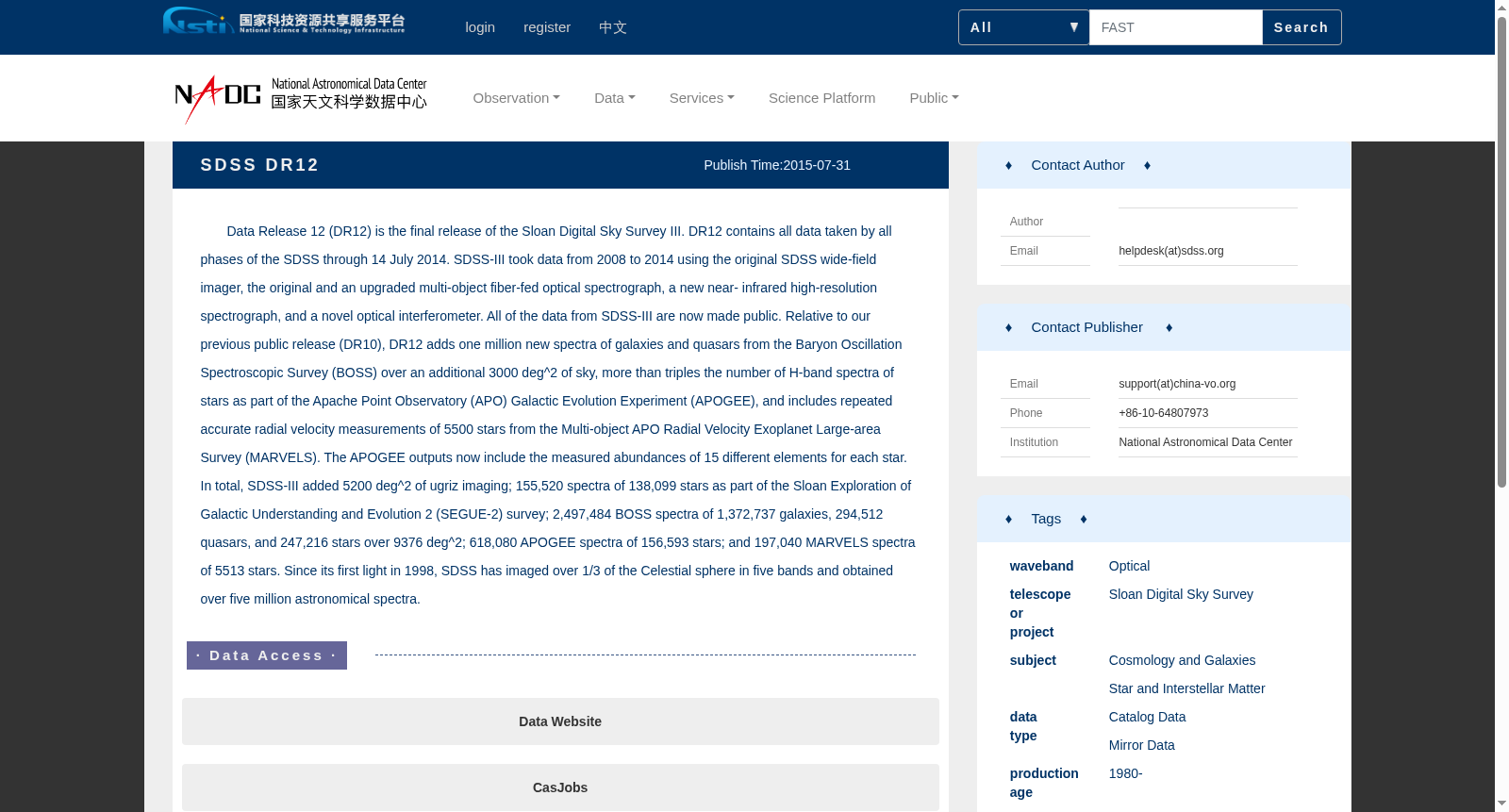Click the Data Access section label
This screenshot has height=812, width=1509.
[267, 655]
